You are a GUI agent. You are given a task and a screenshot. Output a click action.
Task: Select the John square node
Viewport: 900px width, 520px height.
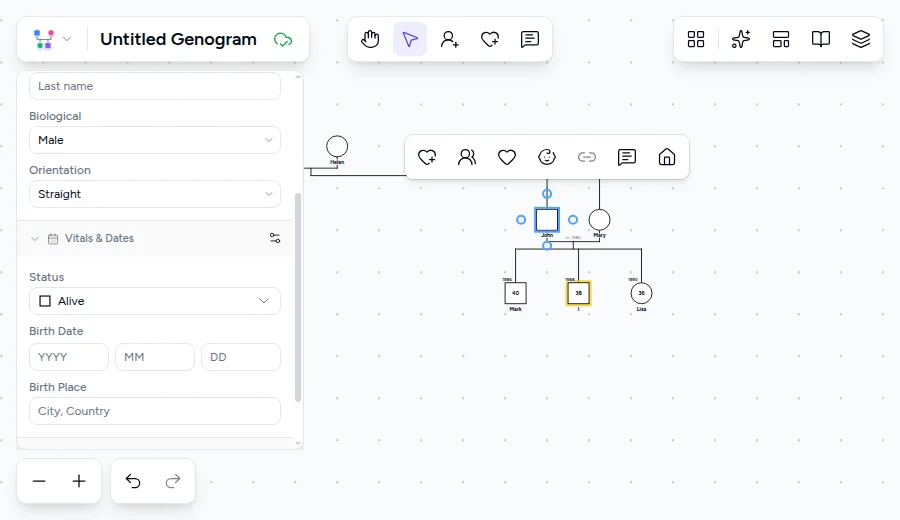[x=547, y=220]
